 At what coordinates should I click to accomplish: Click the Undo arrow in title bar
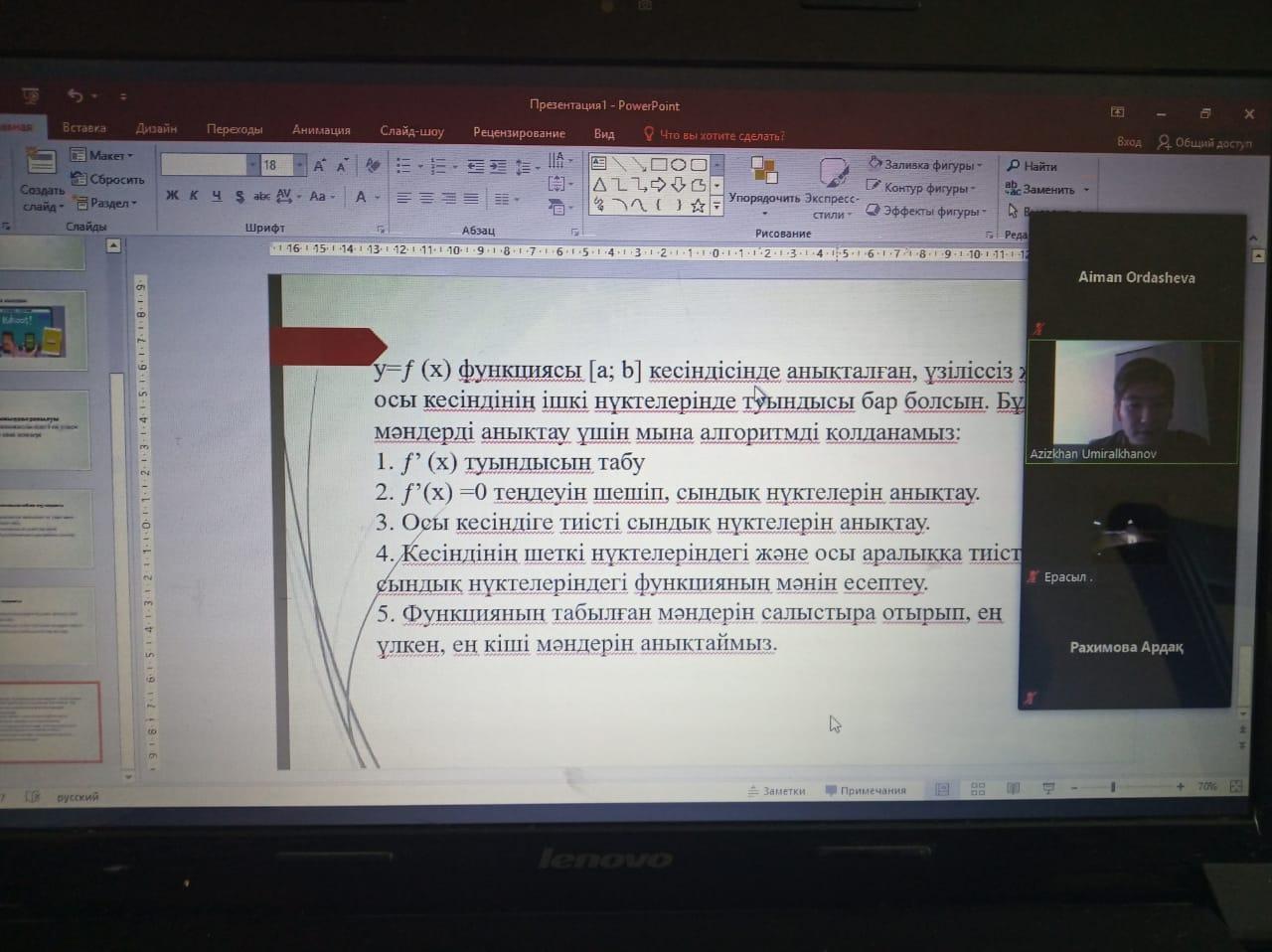point(75,95)
